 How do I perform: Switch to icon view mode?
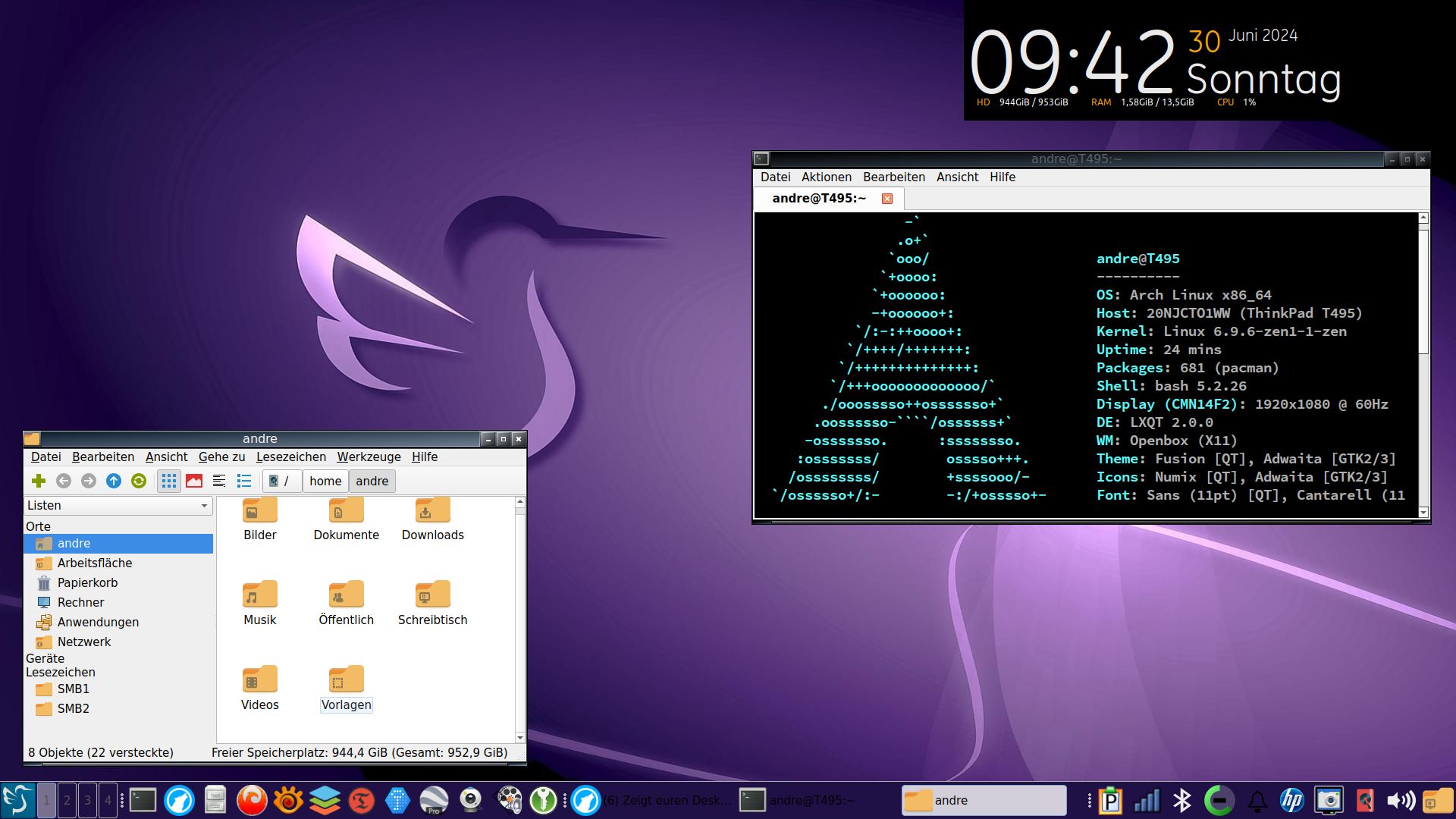[169, 481]
